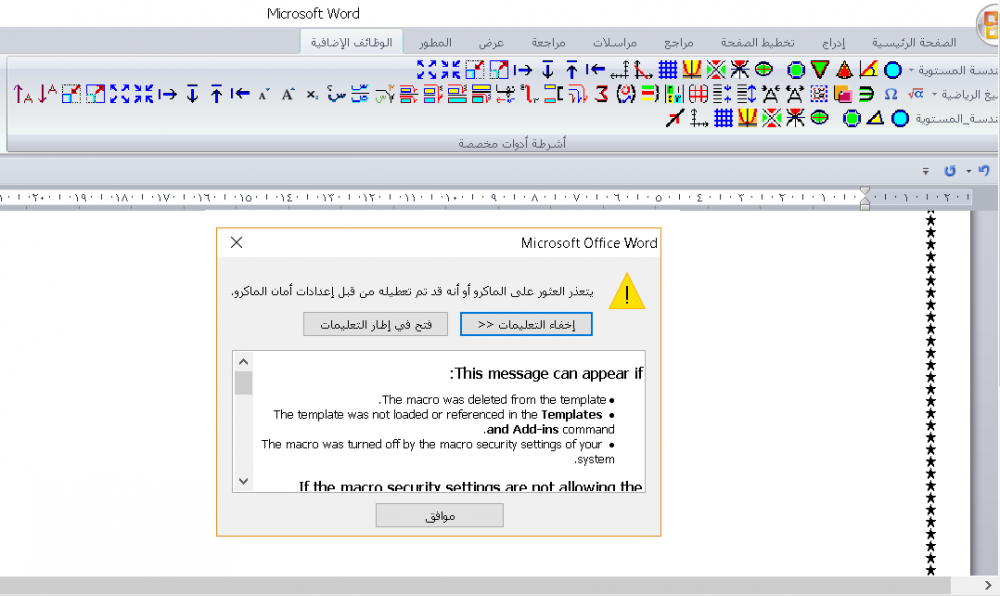Viewport: 1000px width, 596px height.
Task: Click the line spacing double-arrow icon
Action: (x=746, y=94)
